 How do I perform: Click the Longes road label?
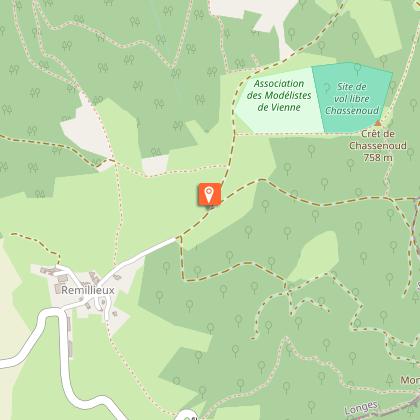click(x=361, y=408)
